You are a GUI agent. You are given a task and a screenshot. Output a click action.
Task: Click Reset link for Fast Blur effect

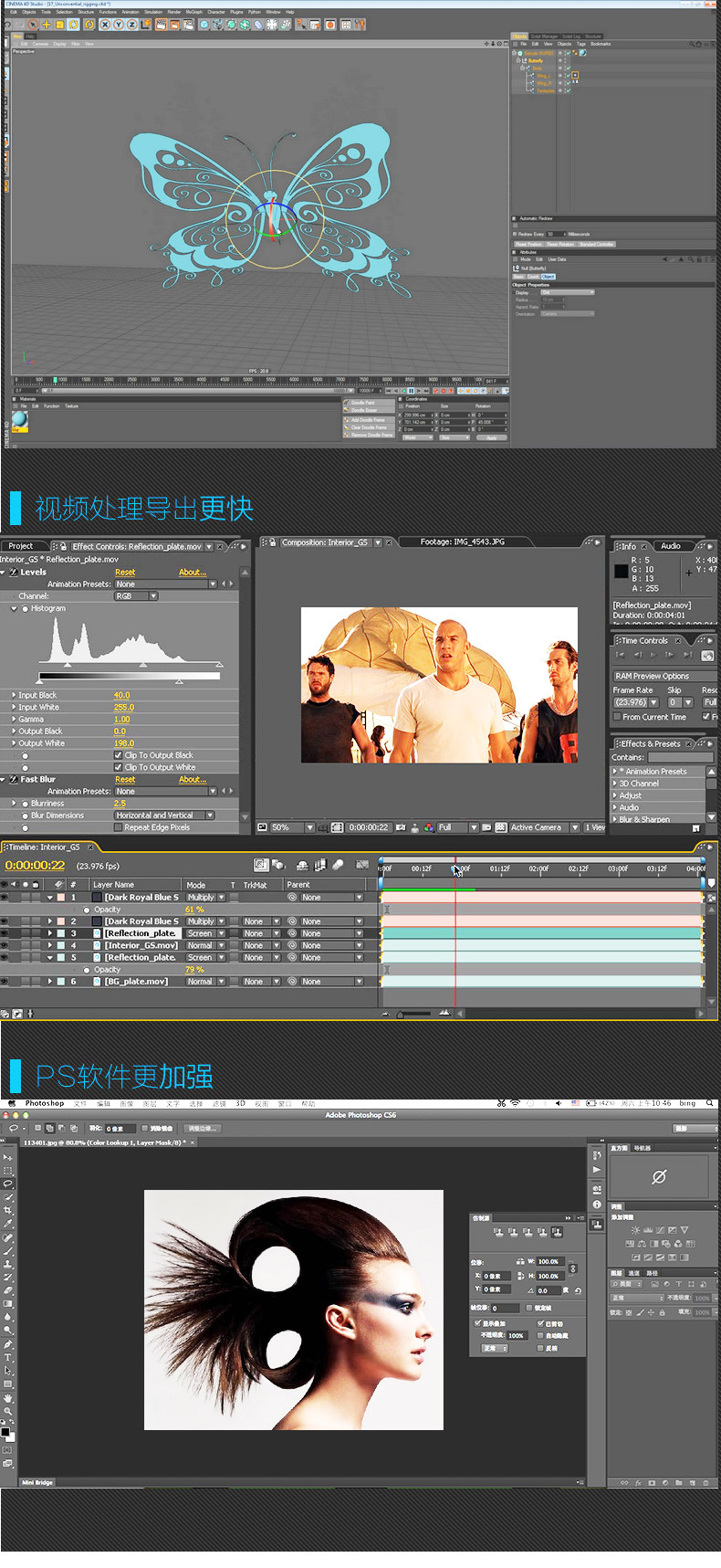[125, 780]
